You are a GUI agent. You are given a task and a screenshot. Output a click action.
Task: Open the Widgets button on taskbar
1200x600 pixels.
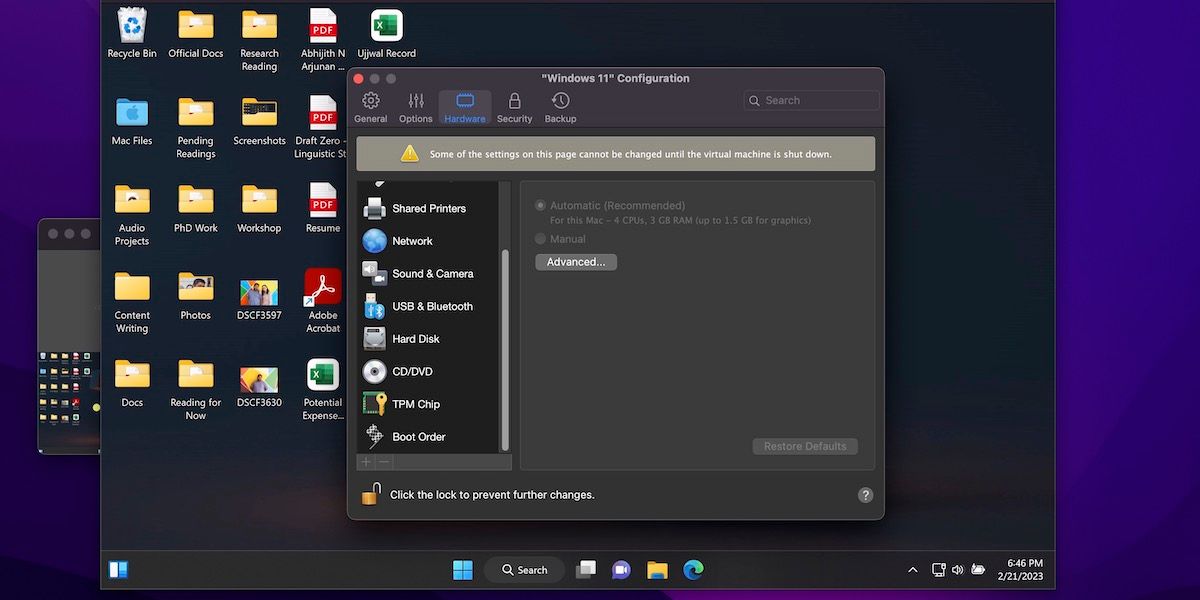coord(118,570)
